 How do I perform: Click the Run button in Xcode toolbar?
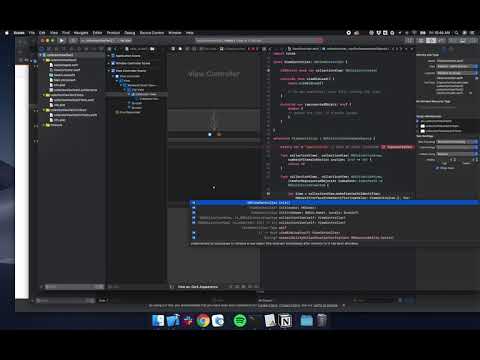click(62, 40)
